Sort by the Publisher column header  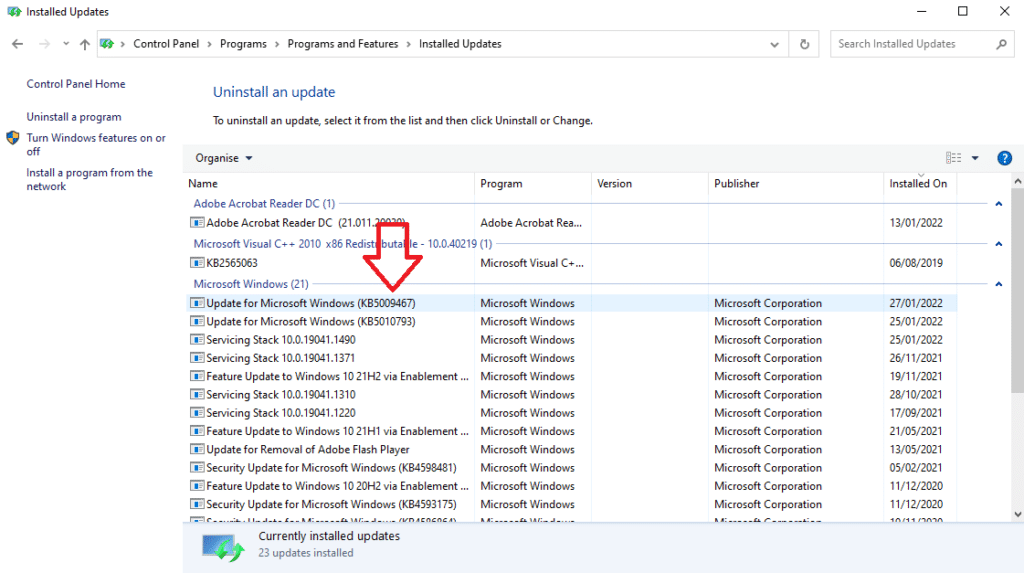click(795, 184)
